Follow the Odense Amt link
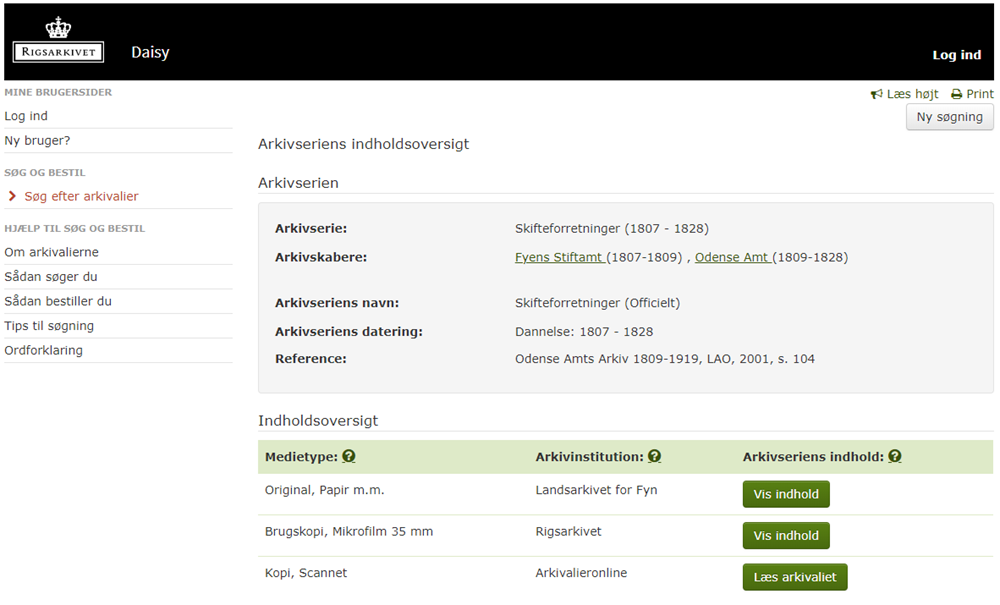 point(732,258)
